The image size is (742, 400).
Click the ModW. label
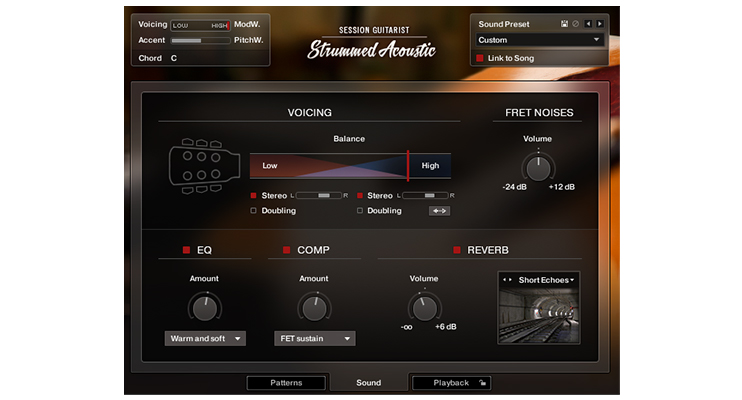(247, 24)
